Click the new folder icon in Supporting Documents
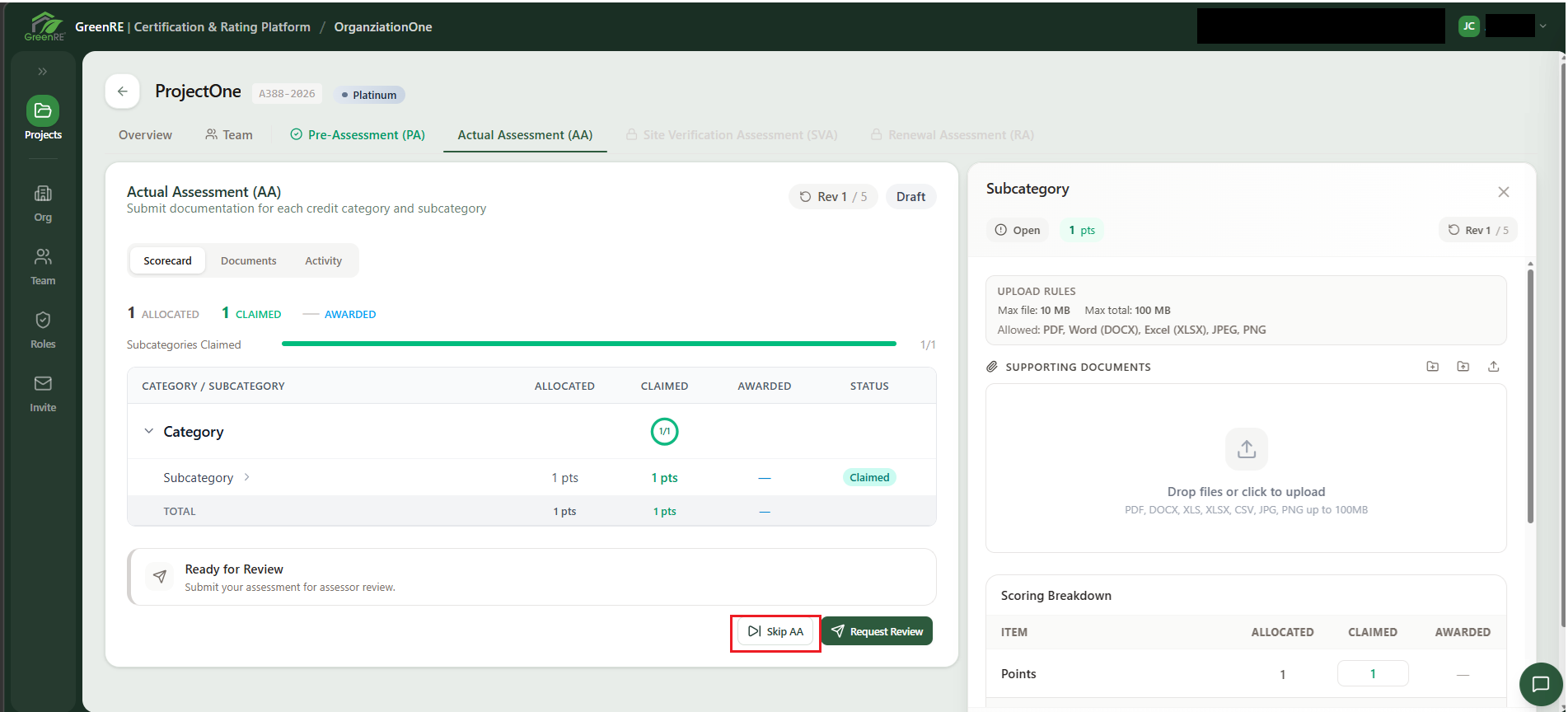The width and height of the screenshot is (1568, 712). tap(1433, 367)
